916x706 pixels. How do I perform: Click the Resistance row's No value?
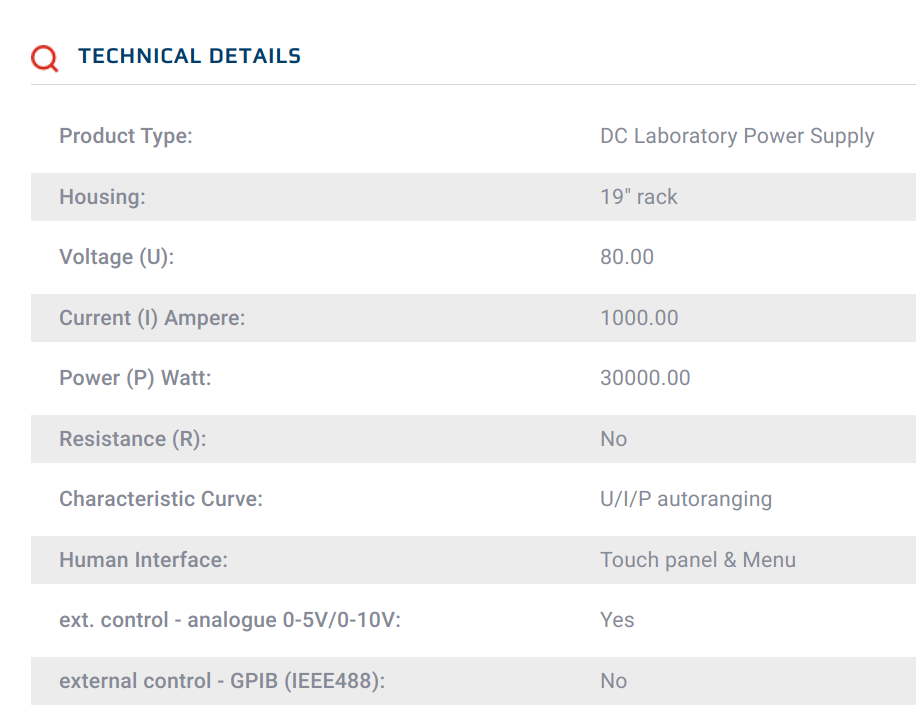(x=613, y=439)
